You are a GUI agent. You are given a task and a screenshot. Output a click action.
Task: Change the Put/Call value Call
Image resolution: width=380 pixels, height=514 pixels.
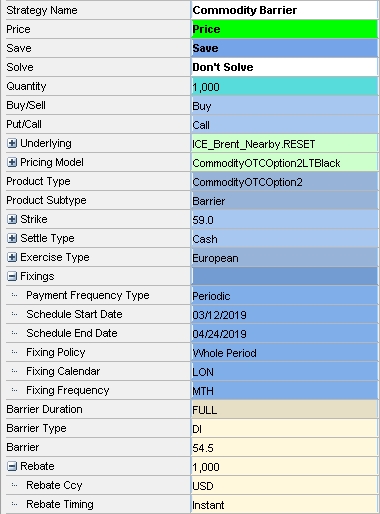(x=285, y=125)
